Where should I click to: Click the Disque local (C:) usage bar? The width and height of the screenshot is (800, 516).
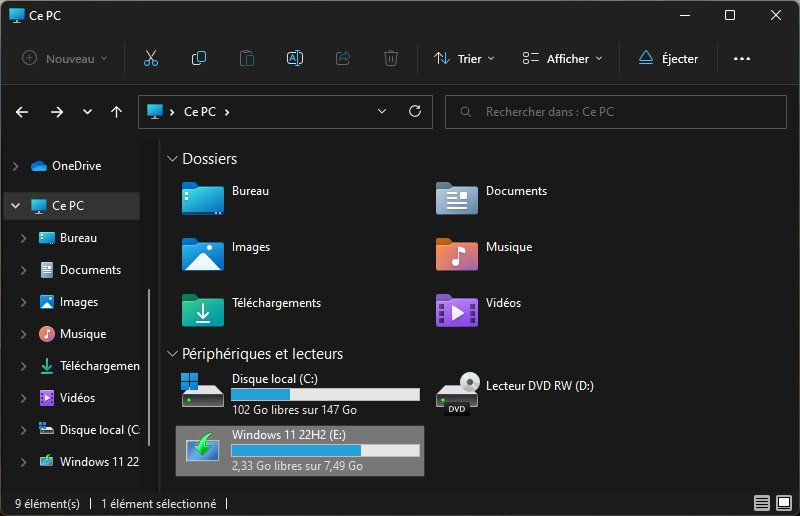326,395
